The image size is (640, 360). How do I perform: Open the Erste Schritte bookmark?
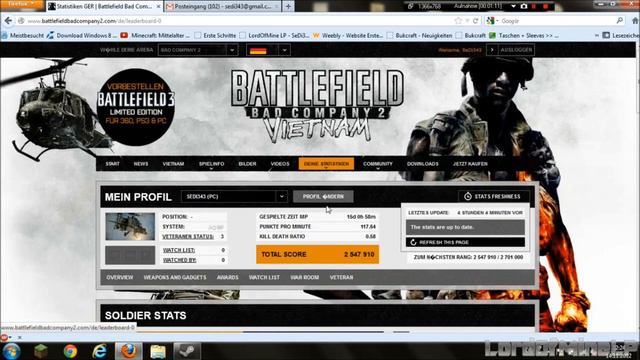(216, 36)
